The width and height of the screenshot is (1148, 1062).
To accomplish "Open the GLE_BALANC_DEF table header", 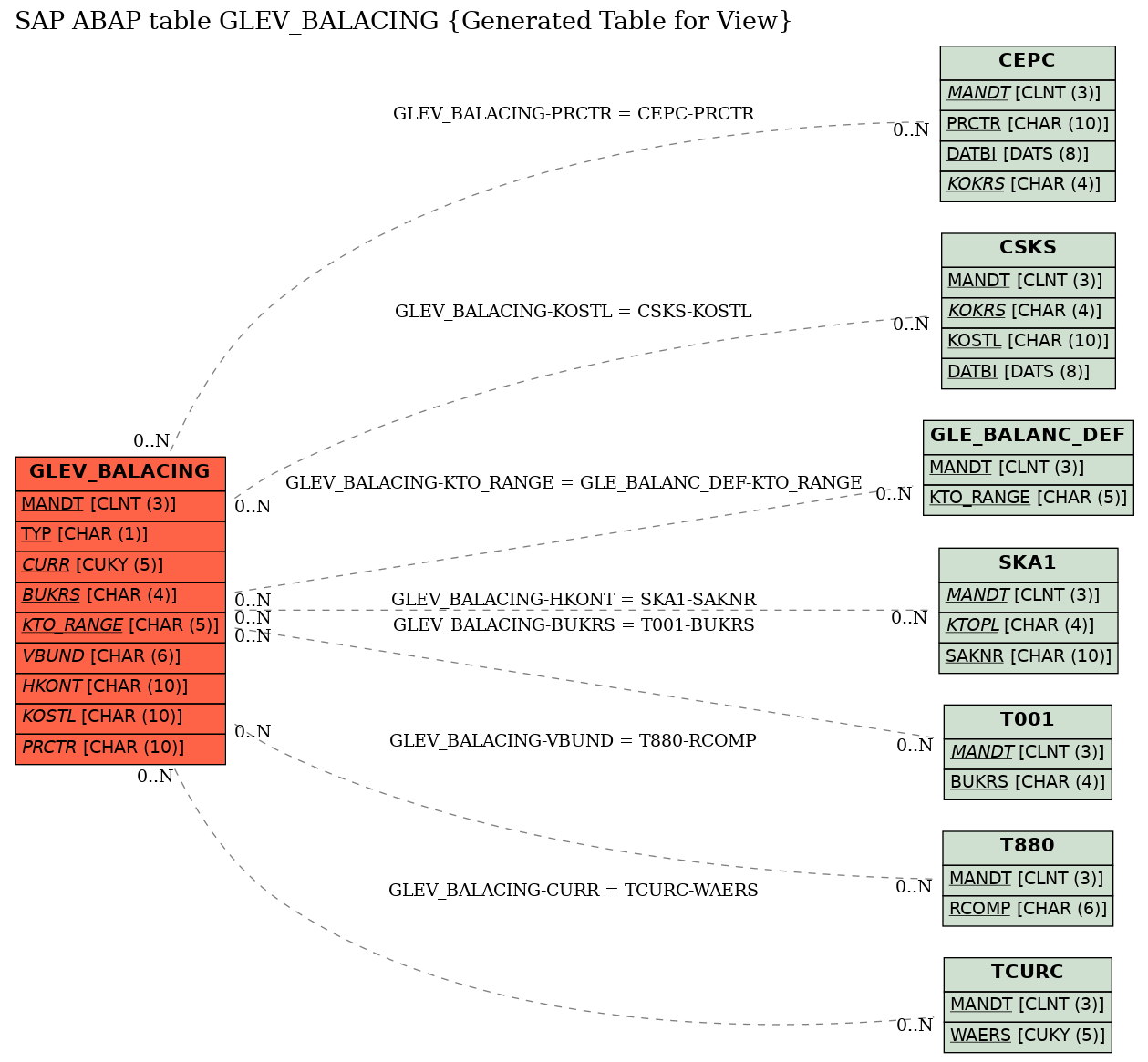I will click(x=1029, y=437).
